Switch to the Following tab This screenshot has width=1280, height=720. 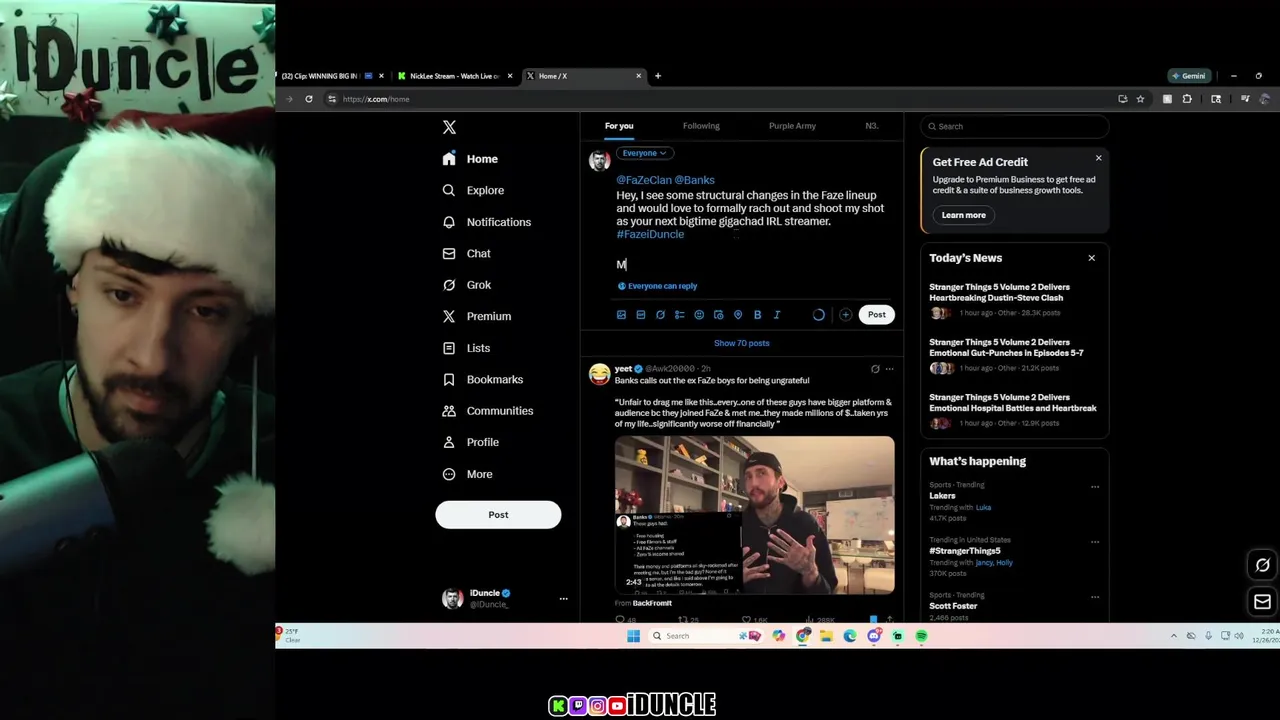point(701,126)
